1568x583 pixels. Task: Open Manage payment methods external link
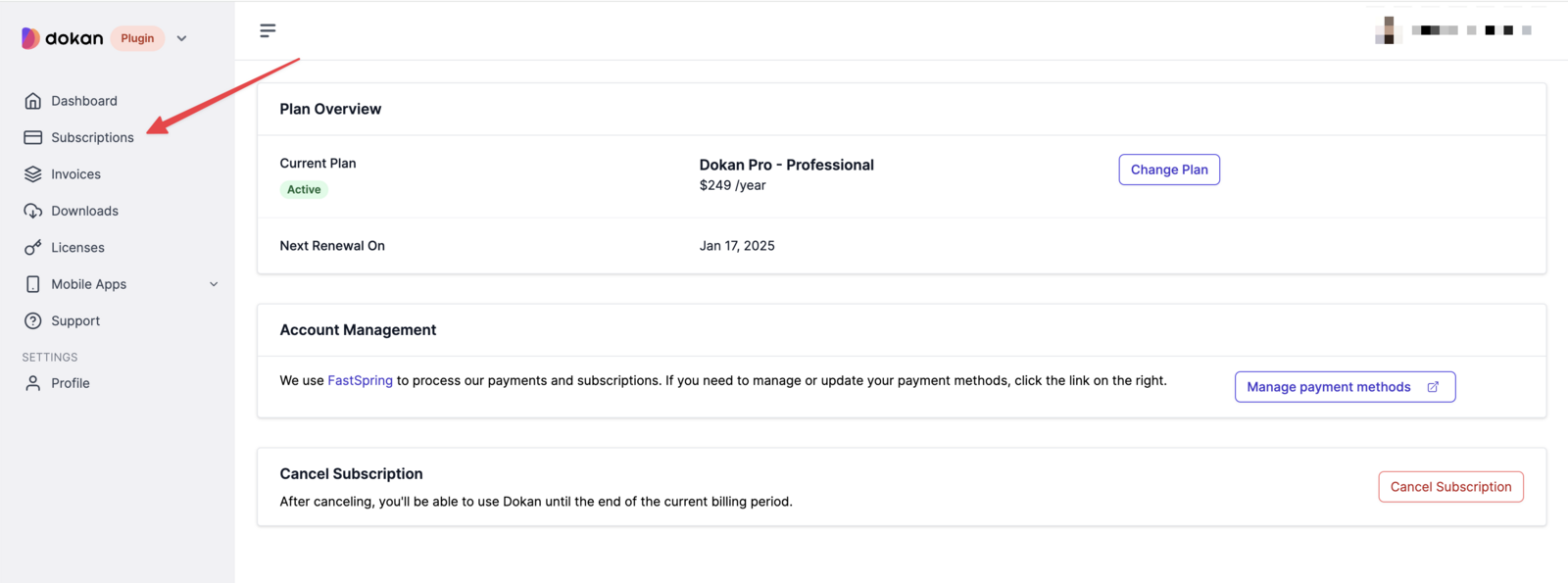click(1345, 387)
